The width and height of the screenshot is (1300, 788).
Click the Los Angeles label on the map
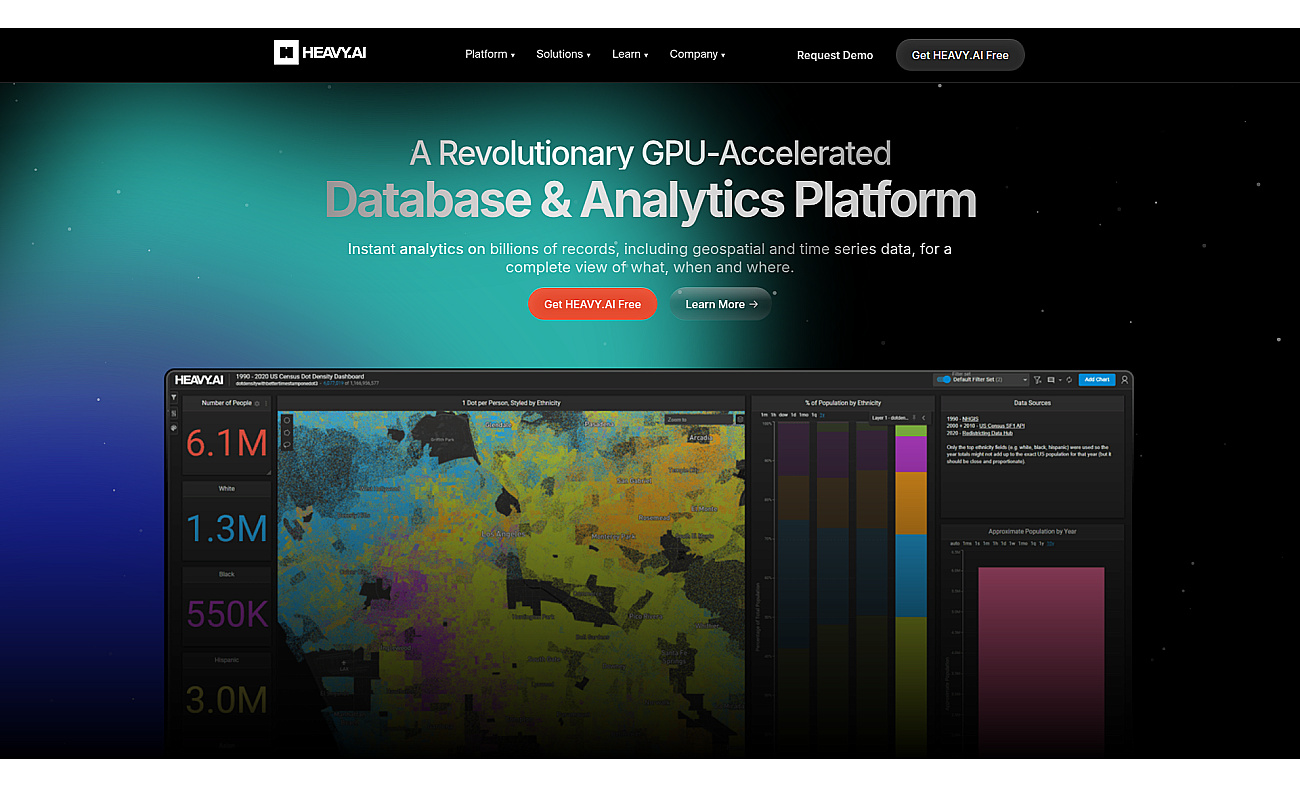pyautogui.click(x=502, y=534)
